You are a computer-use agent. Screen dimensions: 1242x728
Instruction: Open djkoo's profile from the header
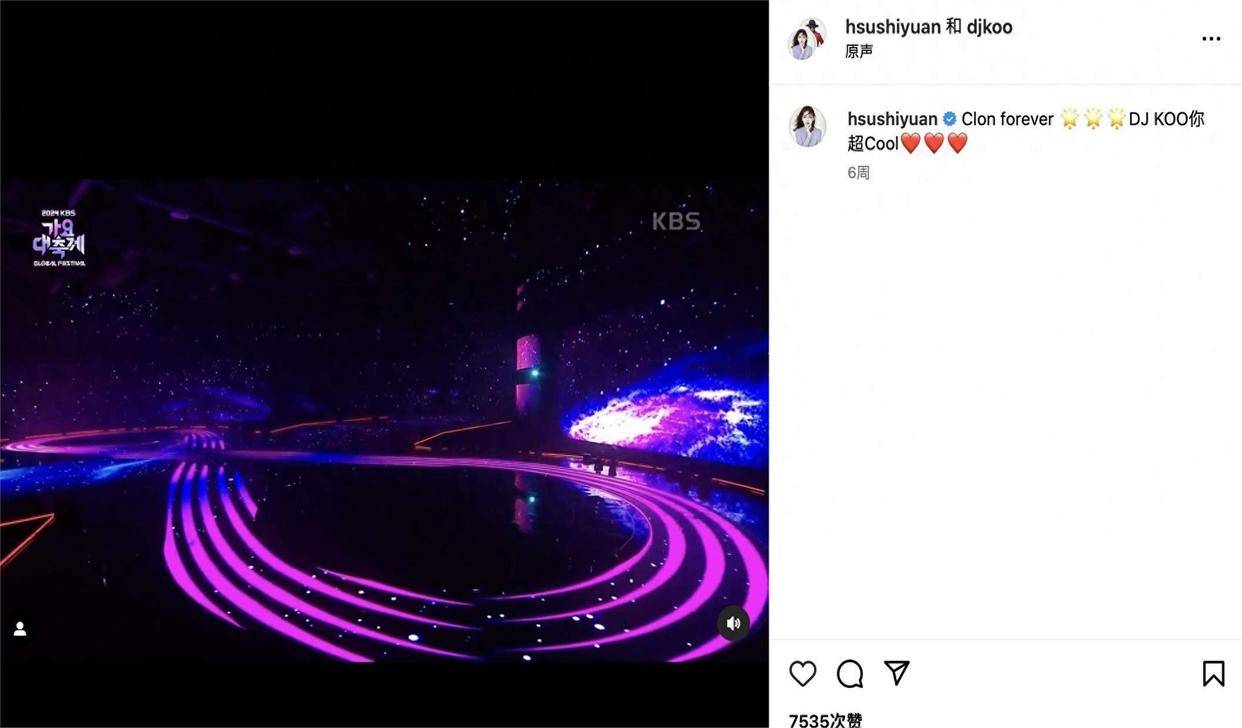tap(989, 27)
